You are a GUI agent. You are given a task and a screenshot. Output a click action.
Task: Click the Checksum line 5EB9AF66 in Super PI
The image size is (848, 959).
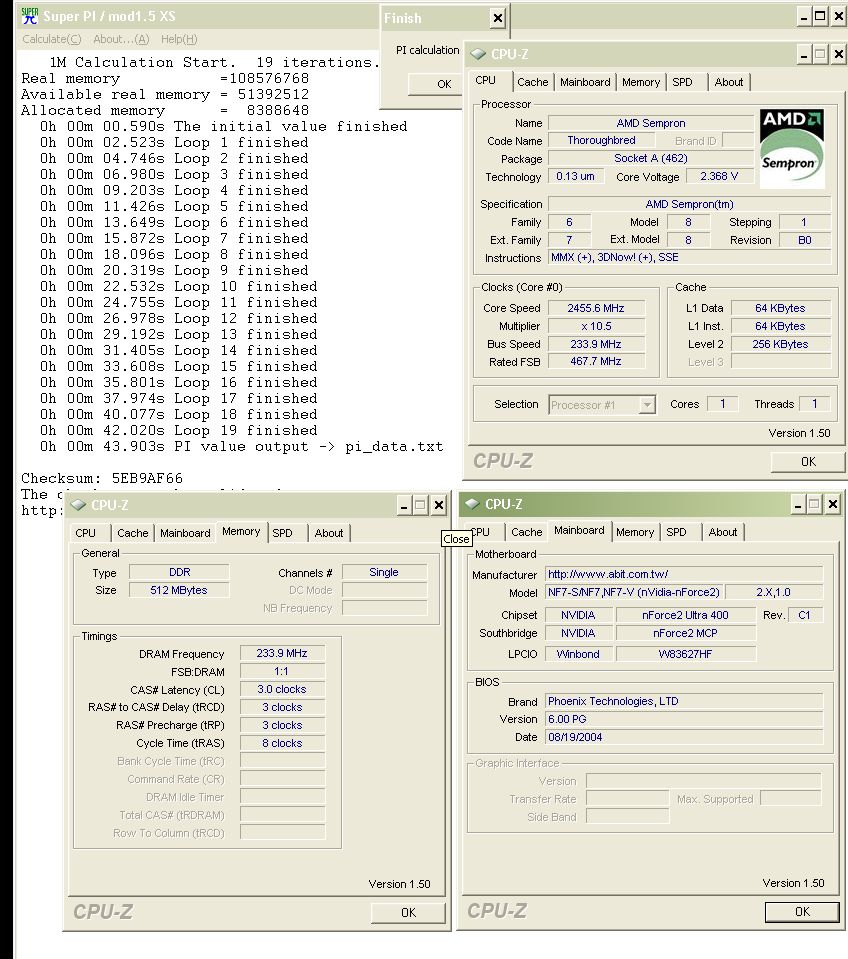click(x=101, y=478)
